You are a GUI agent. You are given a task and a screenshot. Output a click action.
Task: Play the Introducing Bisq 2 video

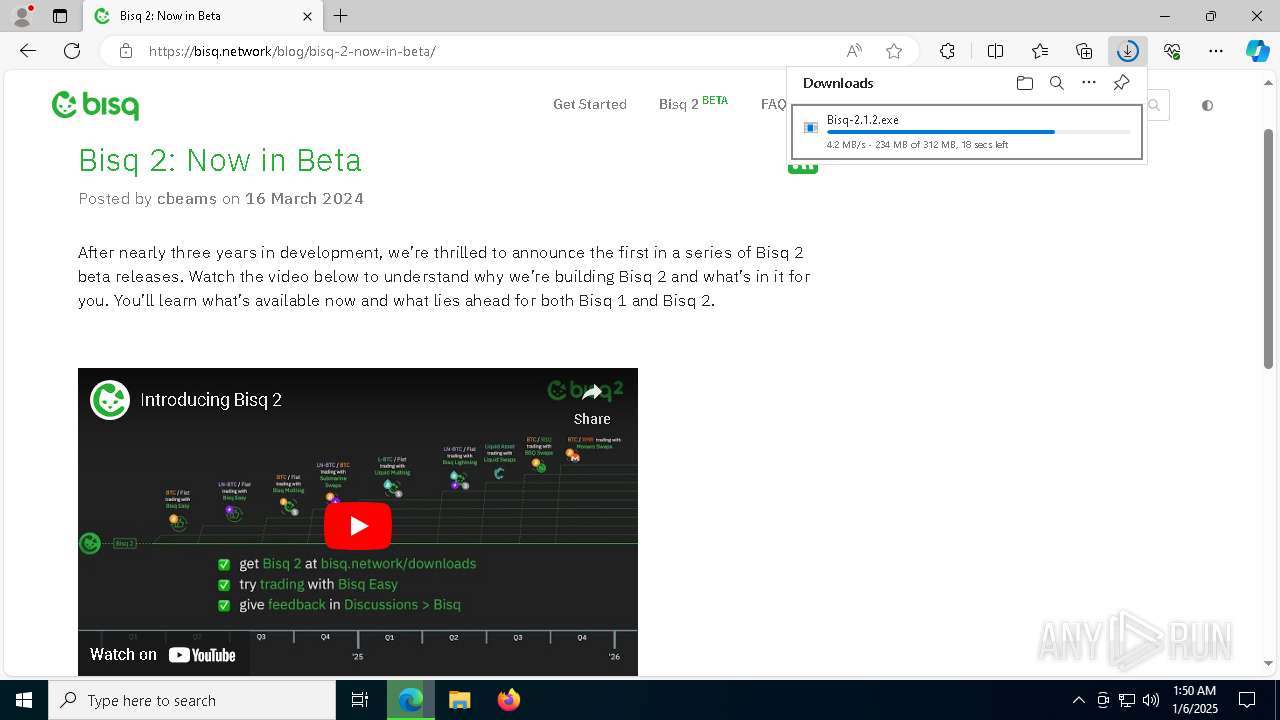point(358,526)
